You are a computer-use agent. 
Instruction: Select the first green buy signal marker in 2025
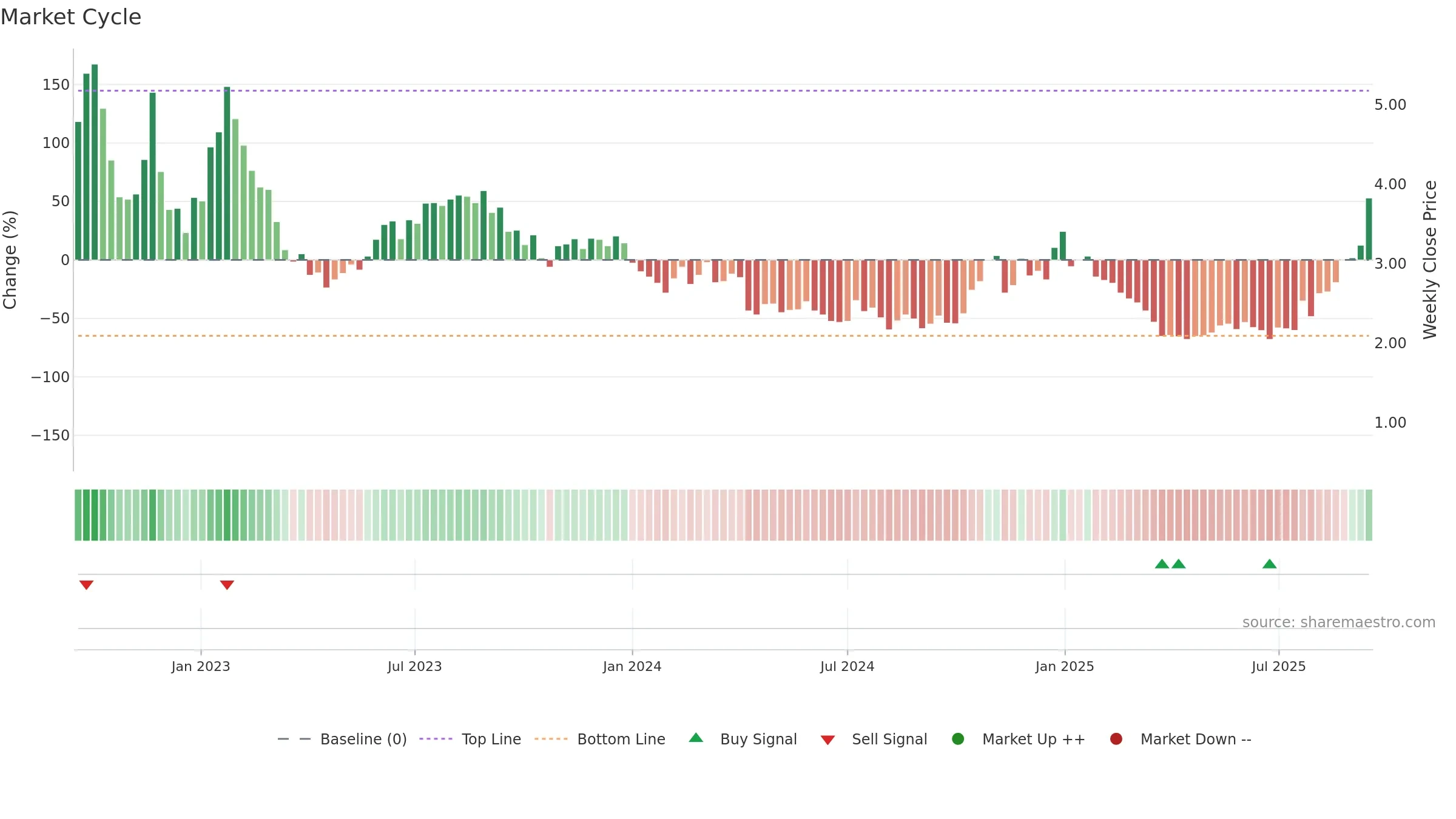pos(1162,564)
